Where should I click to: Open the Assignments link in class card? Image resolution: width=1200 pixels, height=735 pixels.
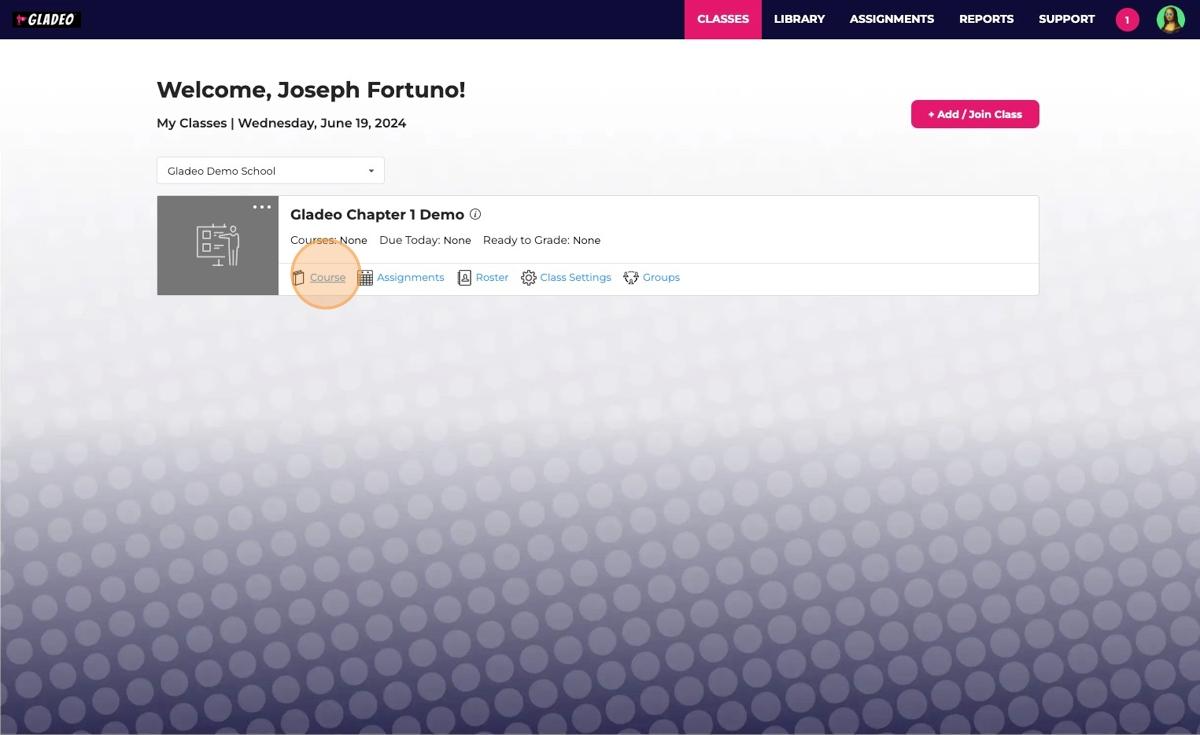410,277
